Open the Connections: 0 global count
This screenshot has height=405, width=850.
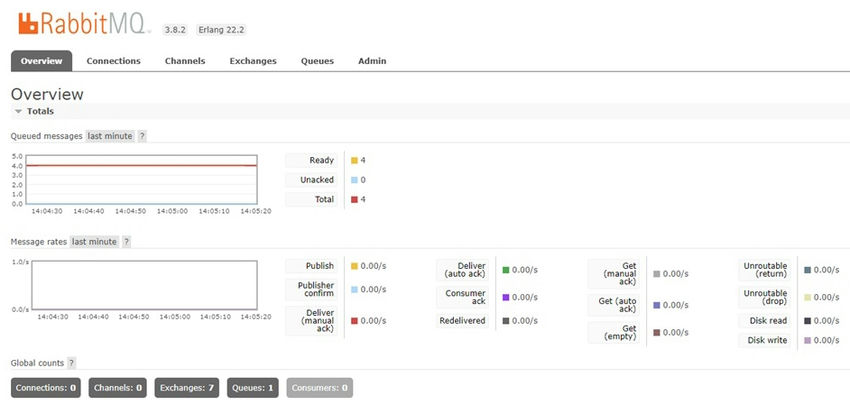(x=46, y=388)
